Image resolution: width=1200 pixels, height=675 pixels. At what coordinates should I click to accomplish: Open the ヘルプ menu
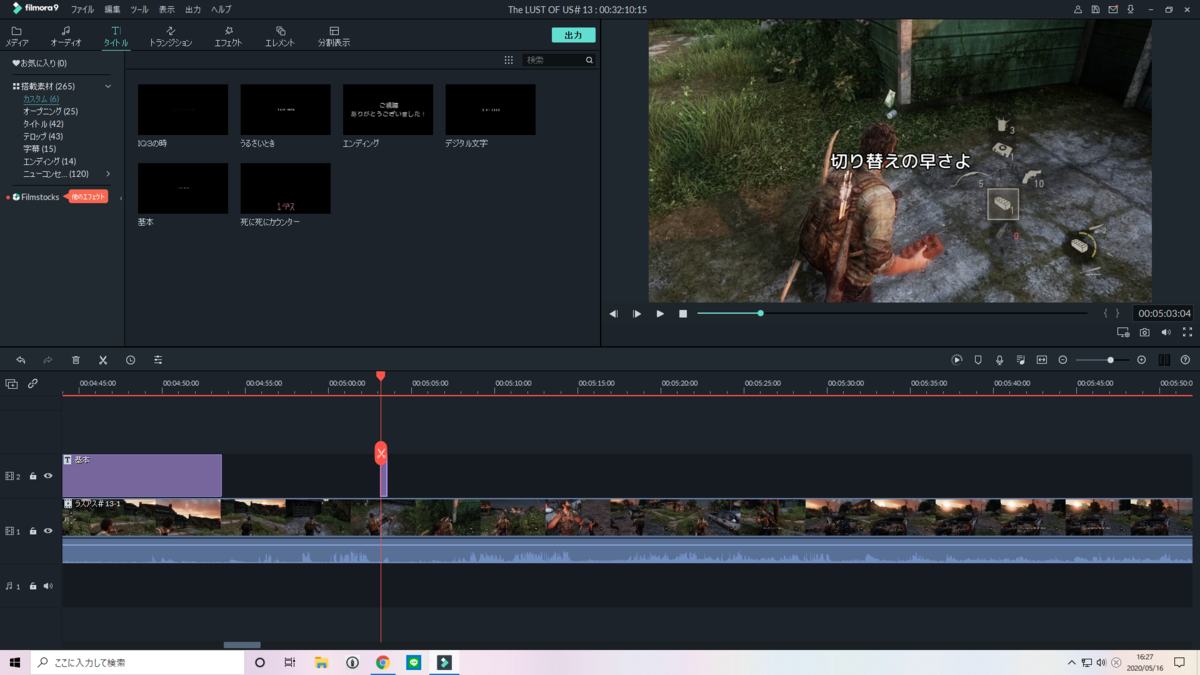tap(221, 9)
